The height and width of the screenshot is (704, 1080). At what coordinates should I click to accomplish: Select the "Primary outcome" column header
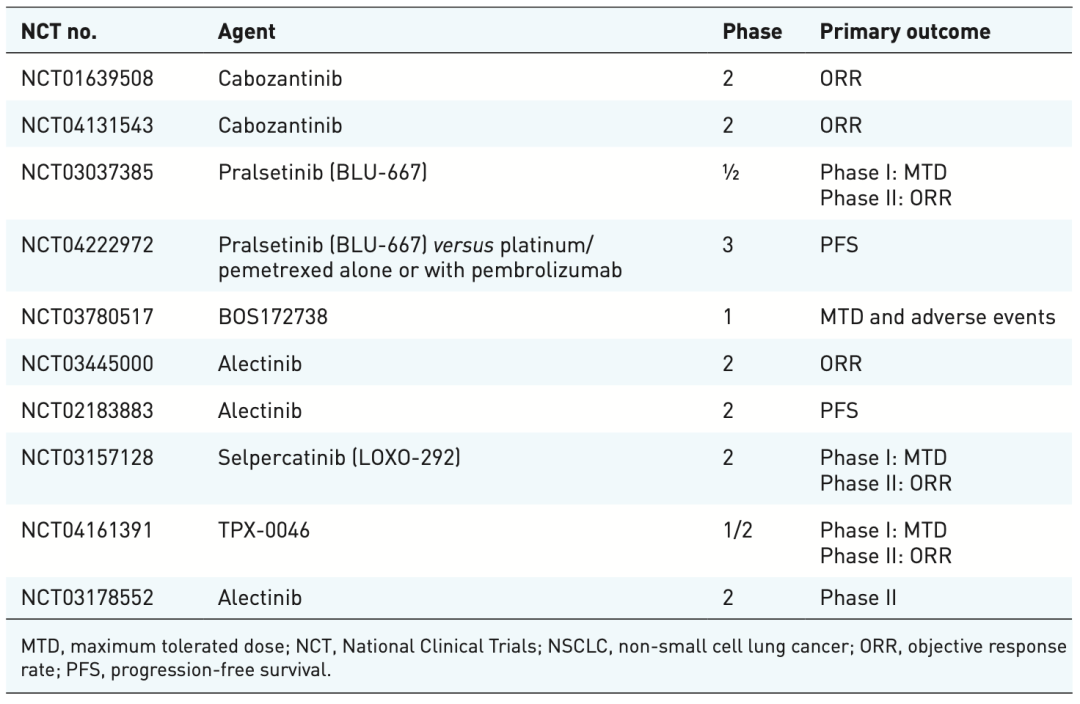point(905,31)
